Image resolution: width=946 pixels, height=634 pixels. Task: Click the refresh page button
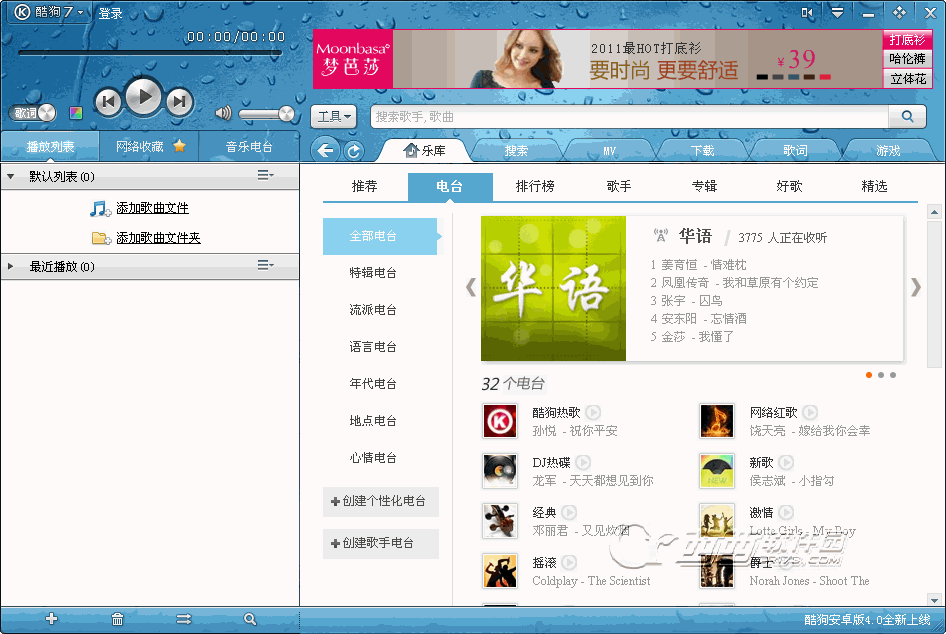pyautogui.click(x=354, y=151)
